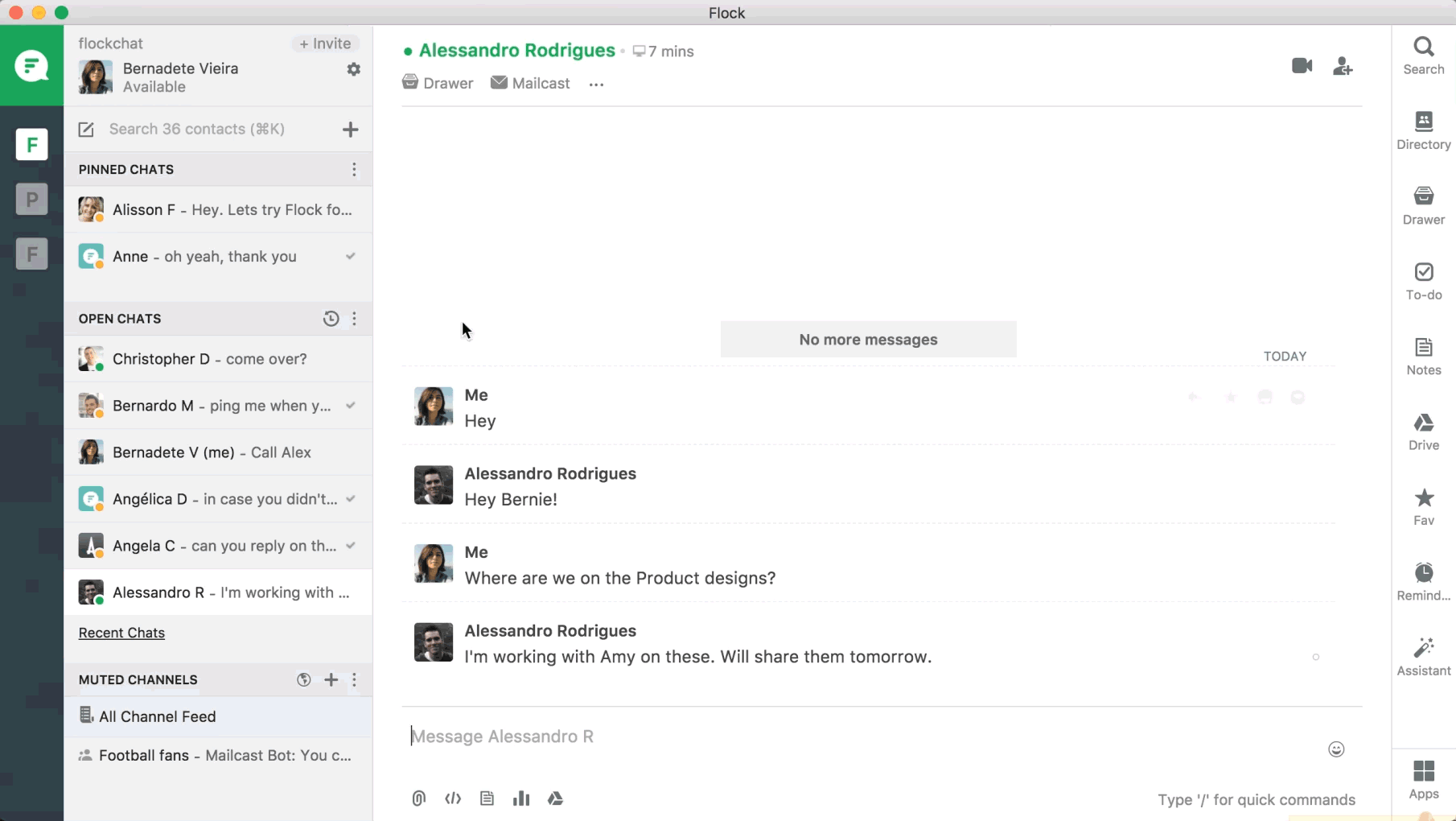
Task: Open the Fav starred messages
Action: 1423,507
